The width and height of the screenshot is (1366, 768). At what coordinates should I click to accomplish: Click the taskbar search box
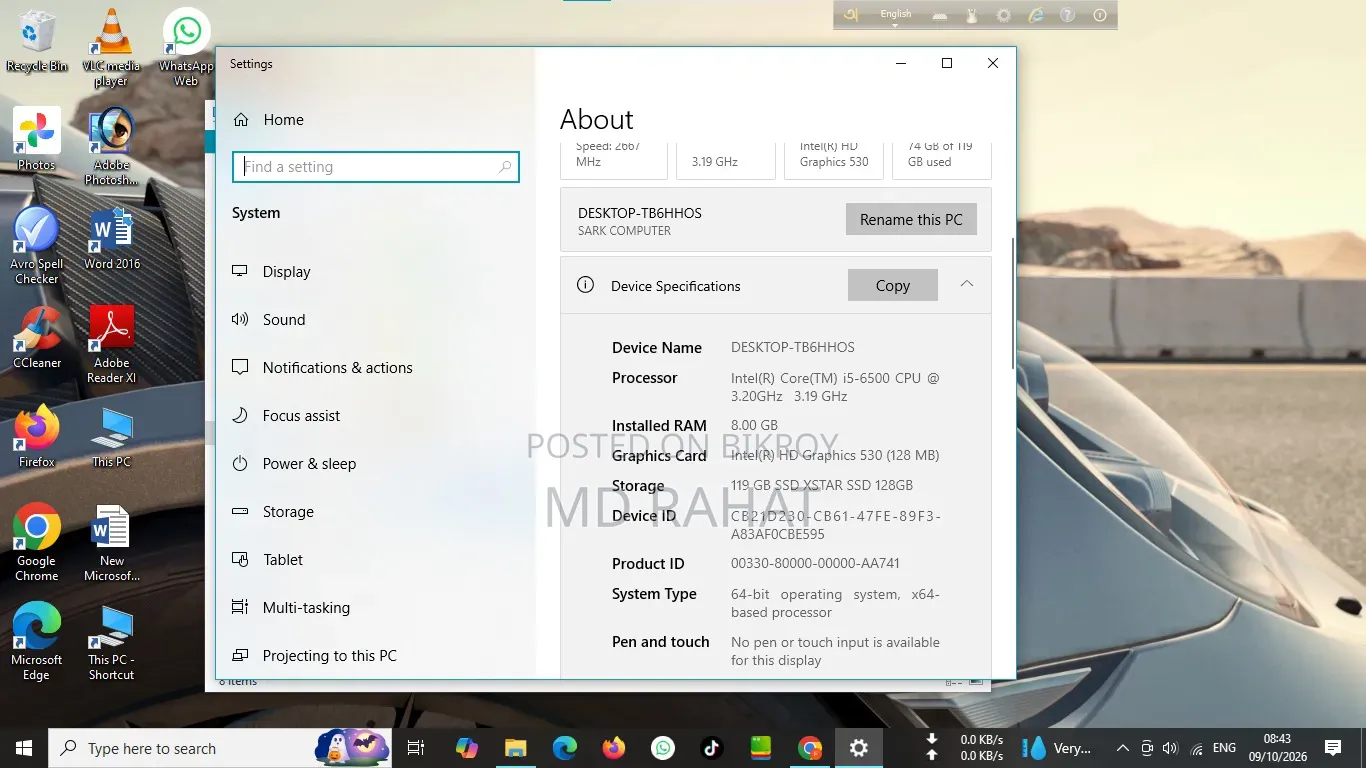pyautogui.click(x=221, y=748)
